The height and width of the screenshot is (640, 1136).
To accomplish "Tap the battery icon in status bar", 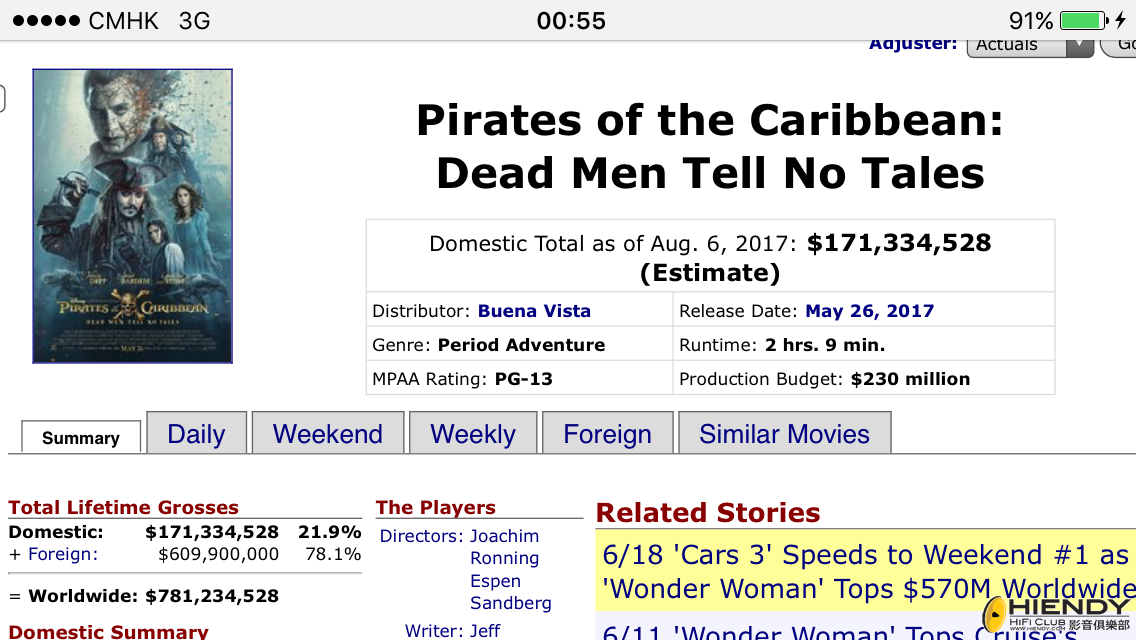I will [1084, 20].
